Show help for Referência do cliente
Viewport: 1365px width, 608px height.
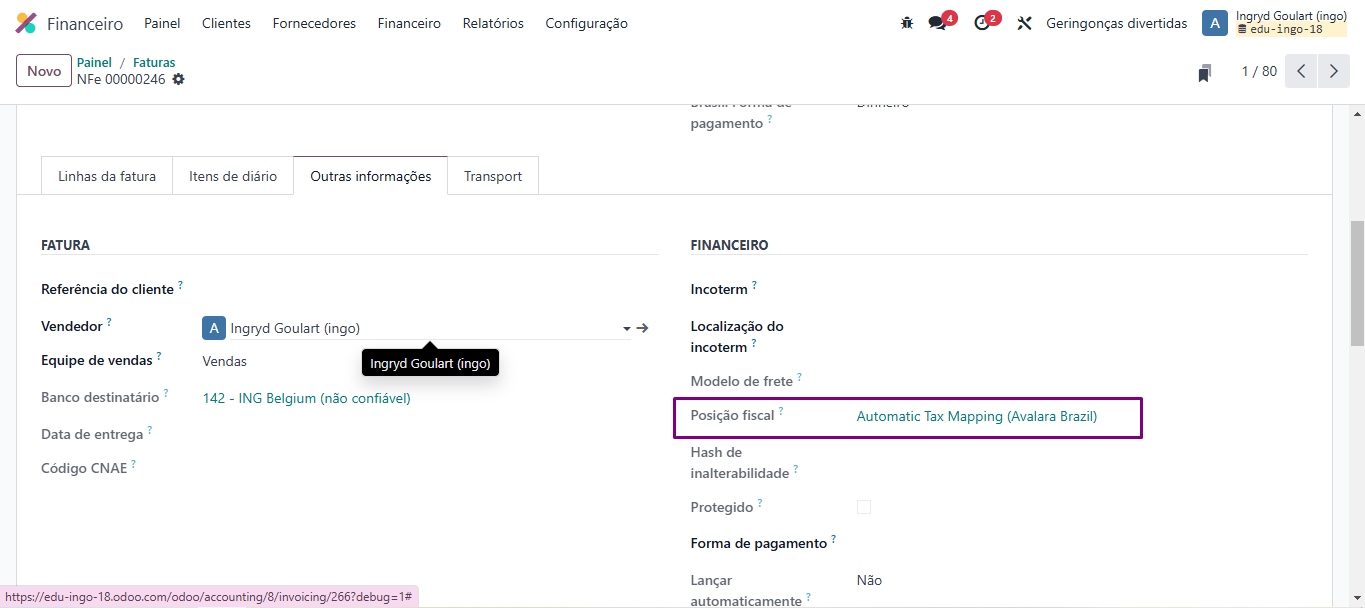click(181, 285)
